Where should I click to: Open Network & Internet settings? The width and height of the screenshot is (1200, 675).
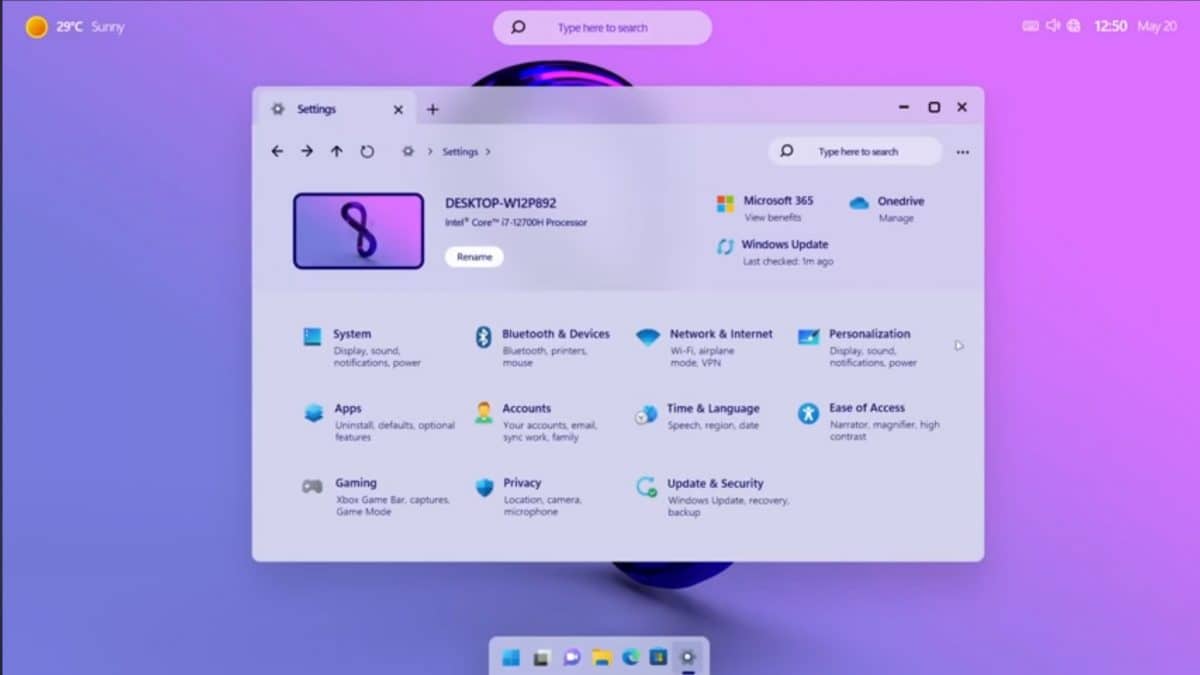pyautogui.click(x=720, y=334)
